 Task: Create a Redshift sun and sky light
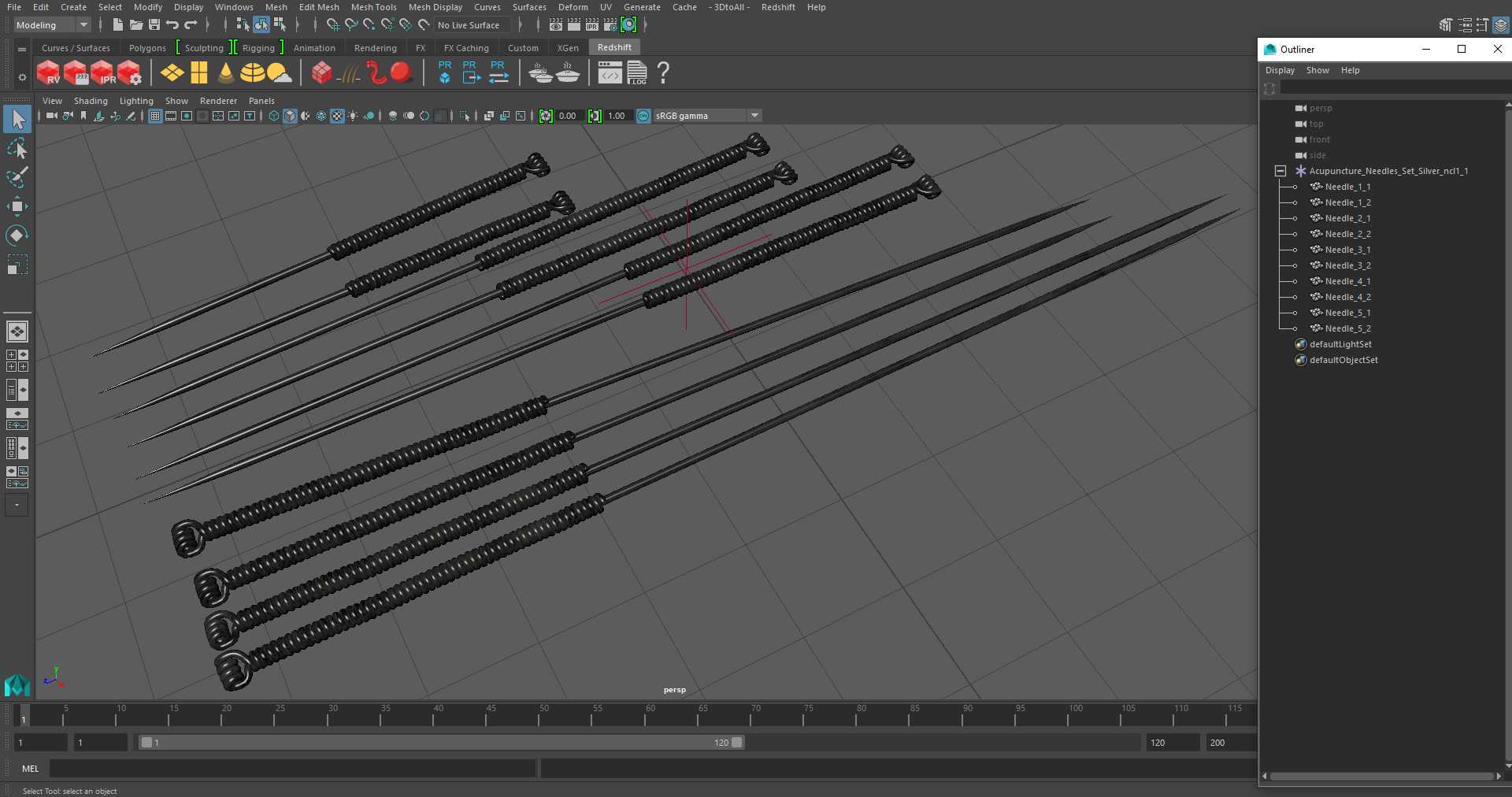(x=279, y=73)
